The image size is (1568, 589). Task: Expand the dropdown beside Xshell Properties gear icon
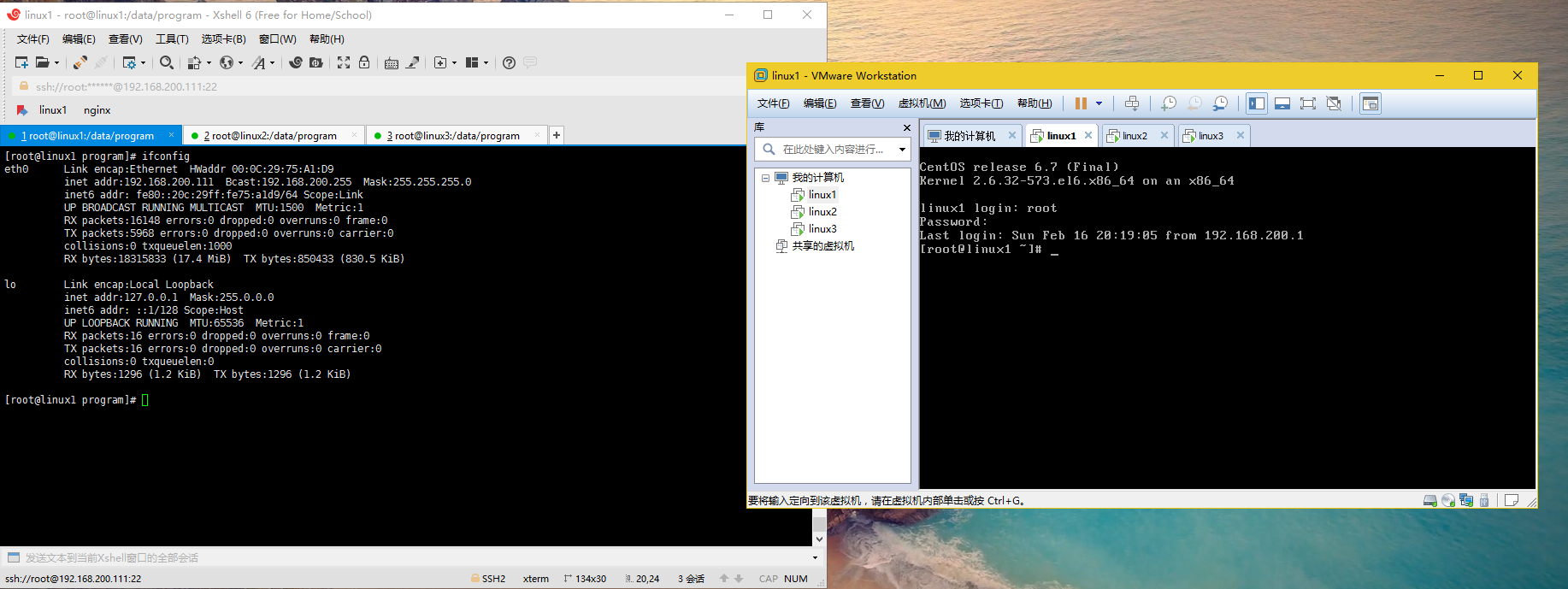click(x=143, y=62)
